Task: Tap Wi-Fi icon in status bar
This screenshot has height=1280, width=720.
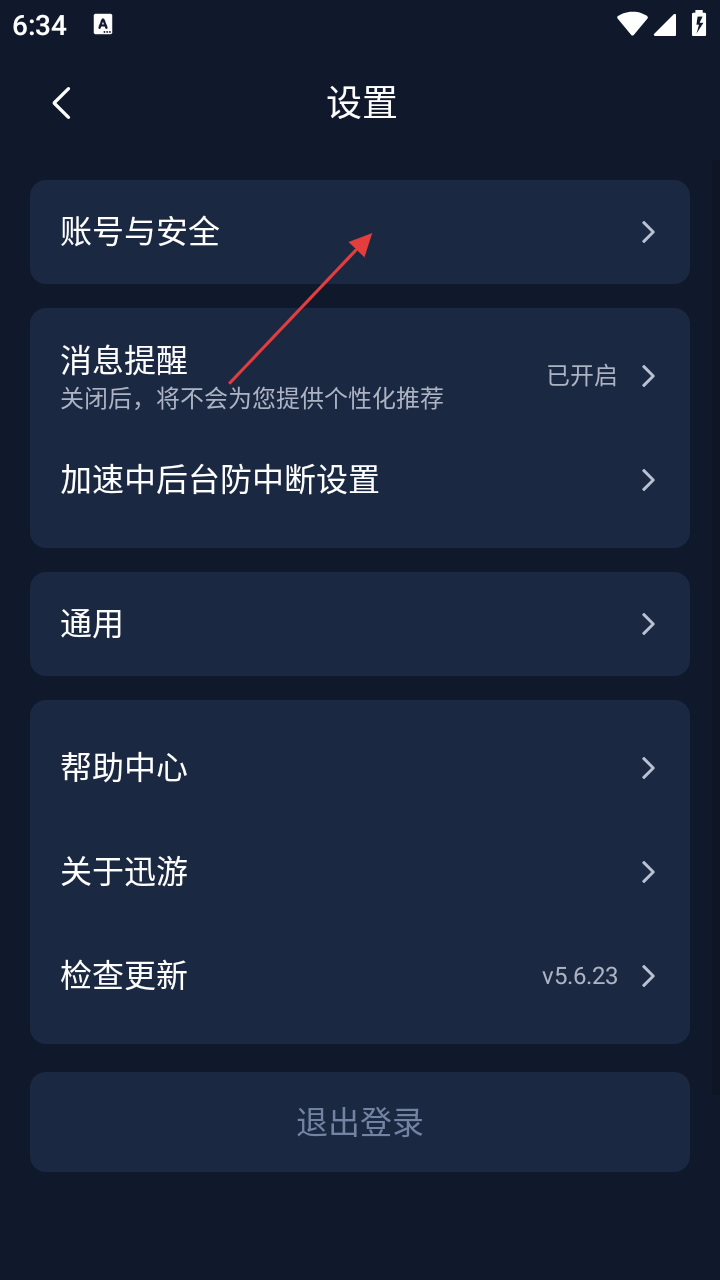Action: pos(632,24)
